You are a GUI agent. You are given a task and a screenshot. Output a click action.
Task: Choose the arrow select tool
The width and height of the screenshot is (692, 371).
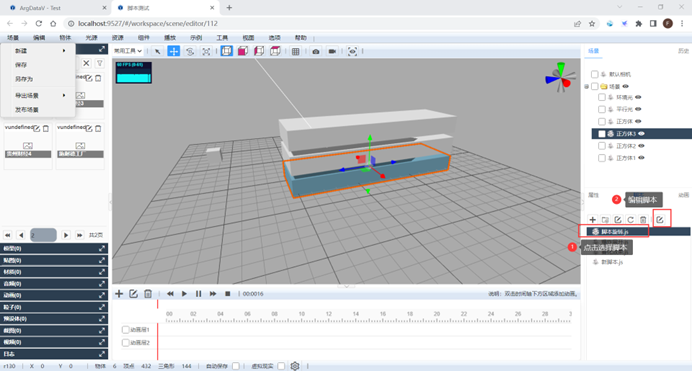[x=158, y=51]
